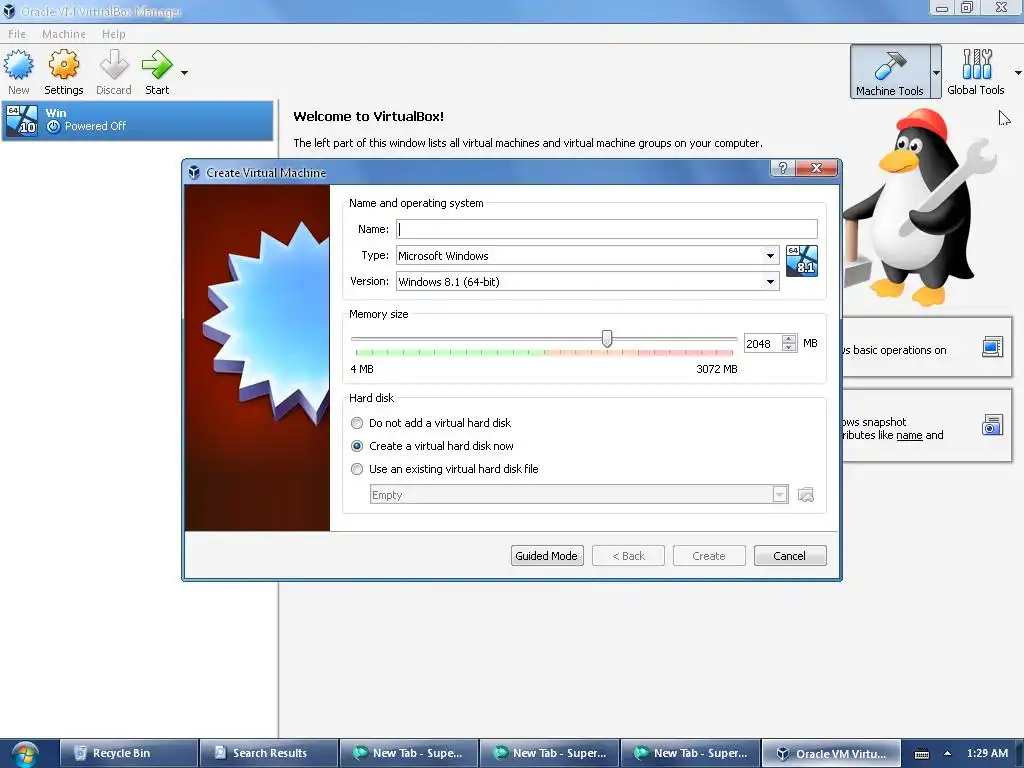Increase memory with the spinner up arrow
1024x768 pixels.
pyautogui.click(x=789, y=339)
